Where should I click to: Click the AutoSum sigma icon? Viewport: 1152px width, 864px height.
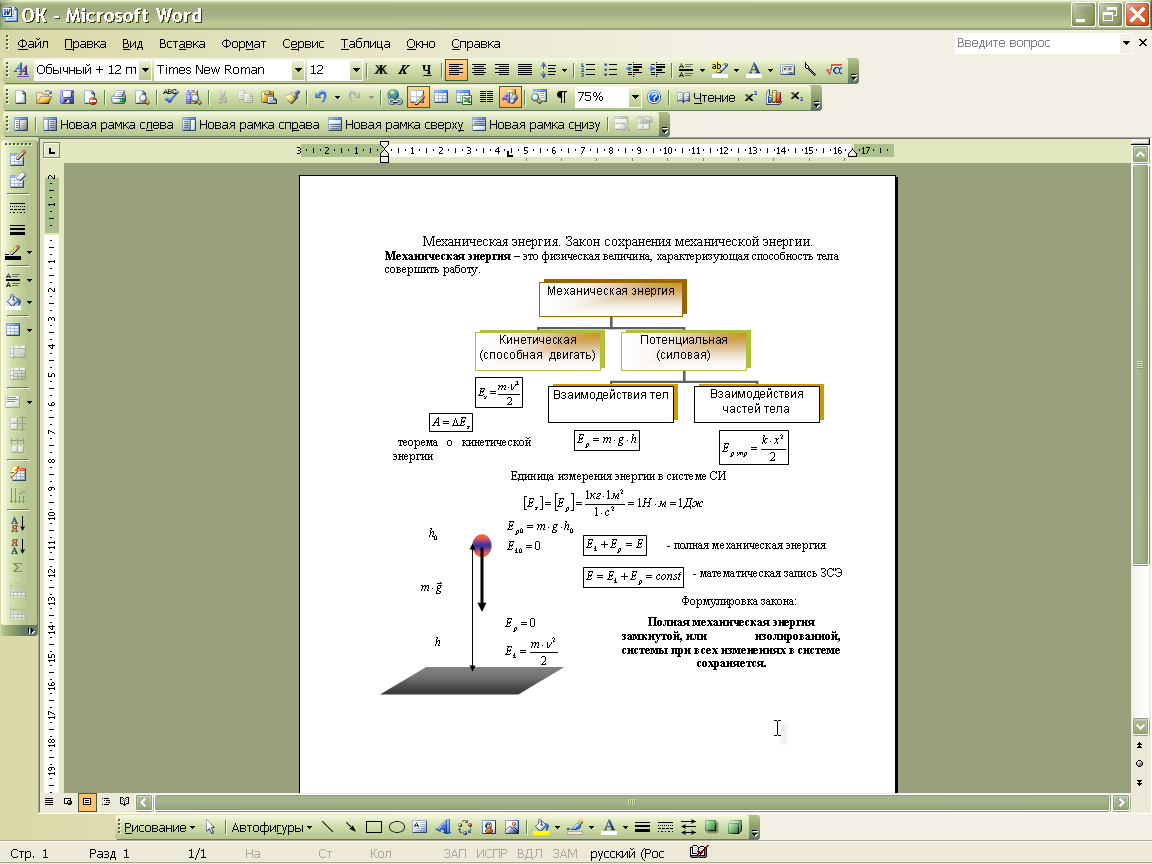(18, 567)
